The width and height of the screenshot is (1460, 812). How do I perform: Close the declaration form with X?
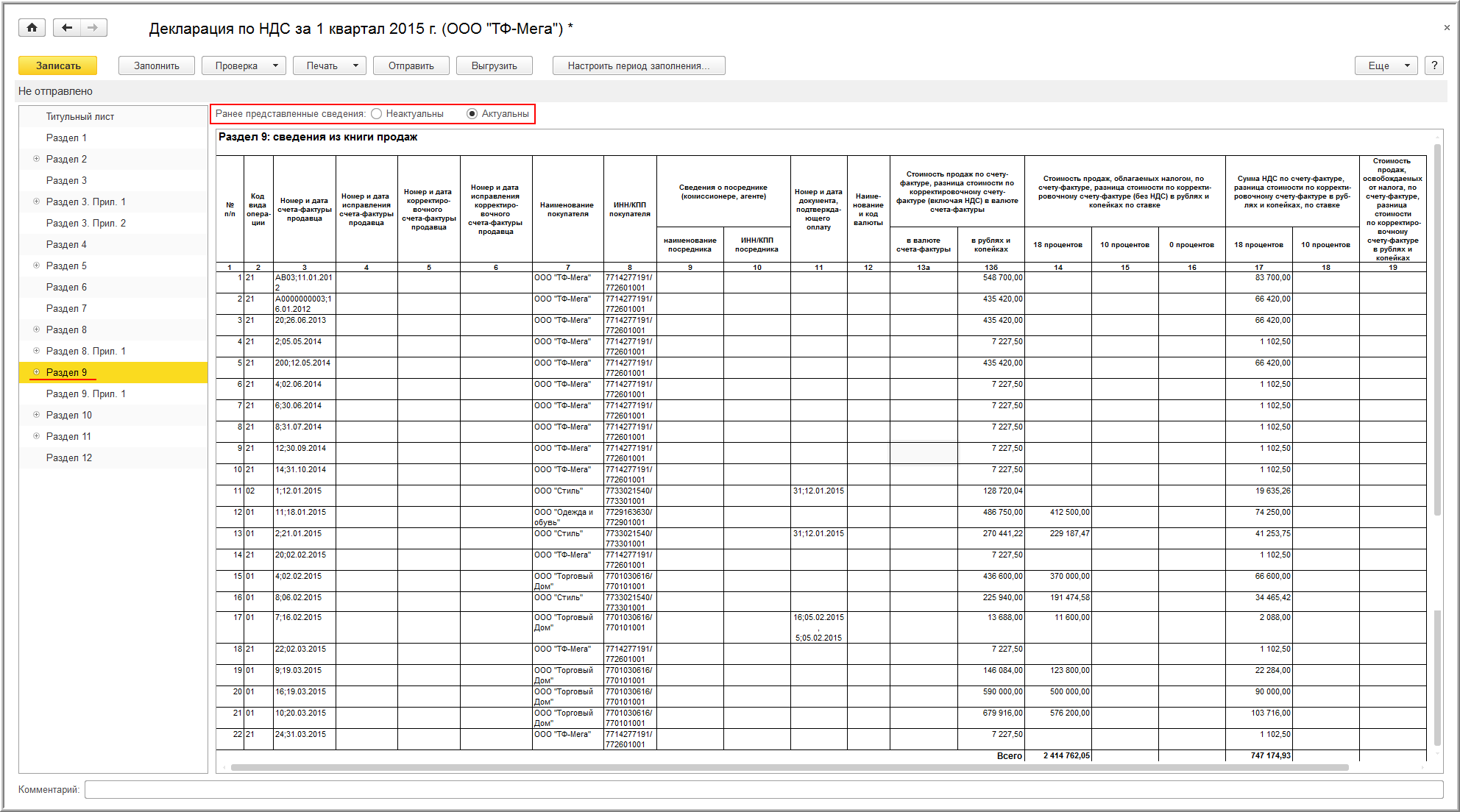click(1446, 28)
